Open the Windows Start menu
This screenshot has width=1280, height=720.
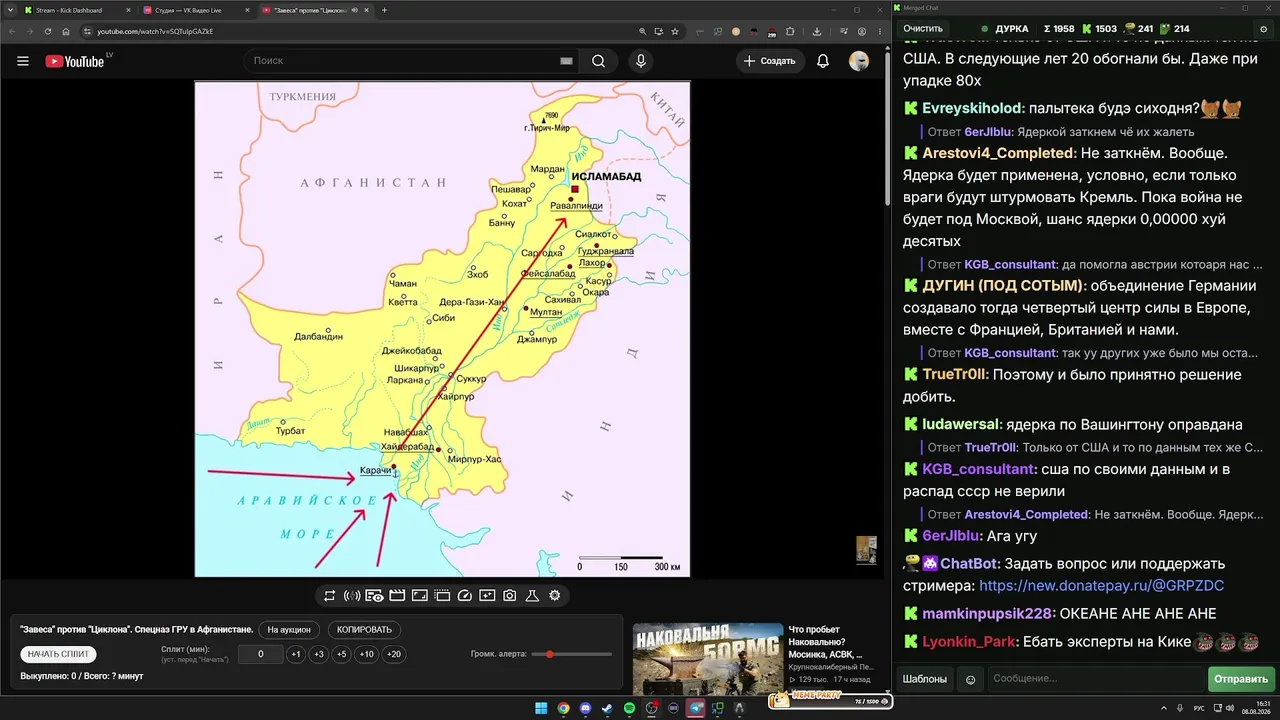541,708
